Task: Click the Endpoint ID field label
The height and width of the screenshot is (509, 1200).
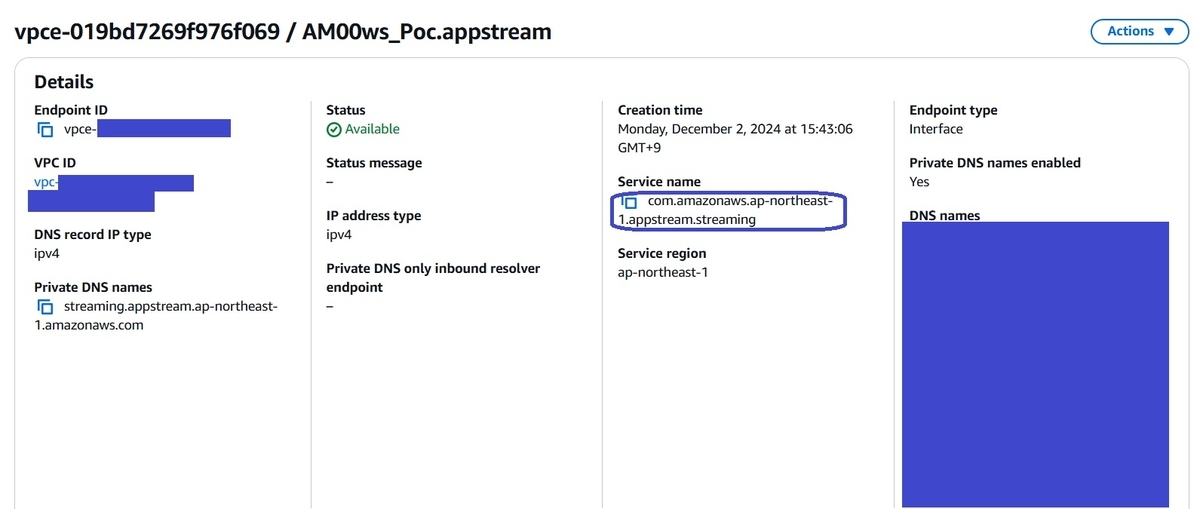Action: (71, 110)
